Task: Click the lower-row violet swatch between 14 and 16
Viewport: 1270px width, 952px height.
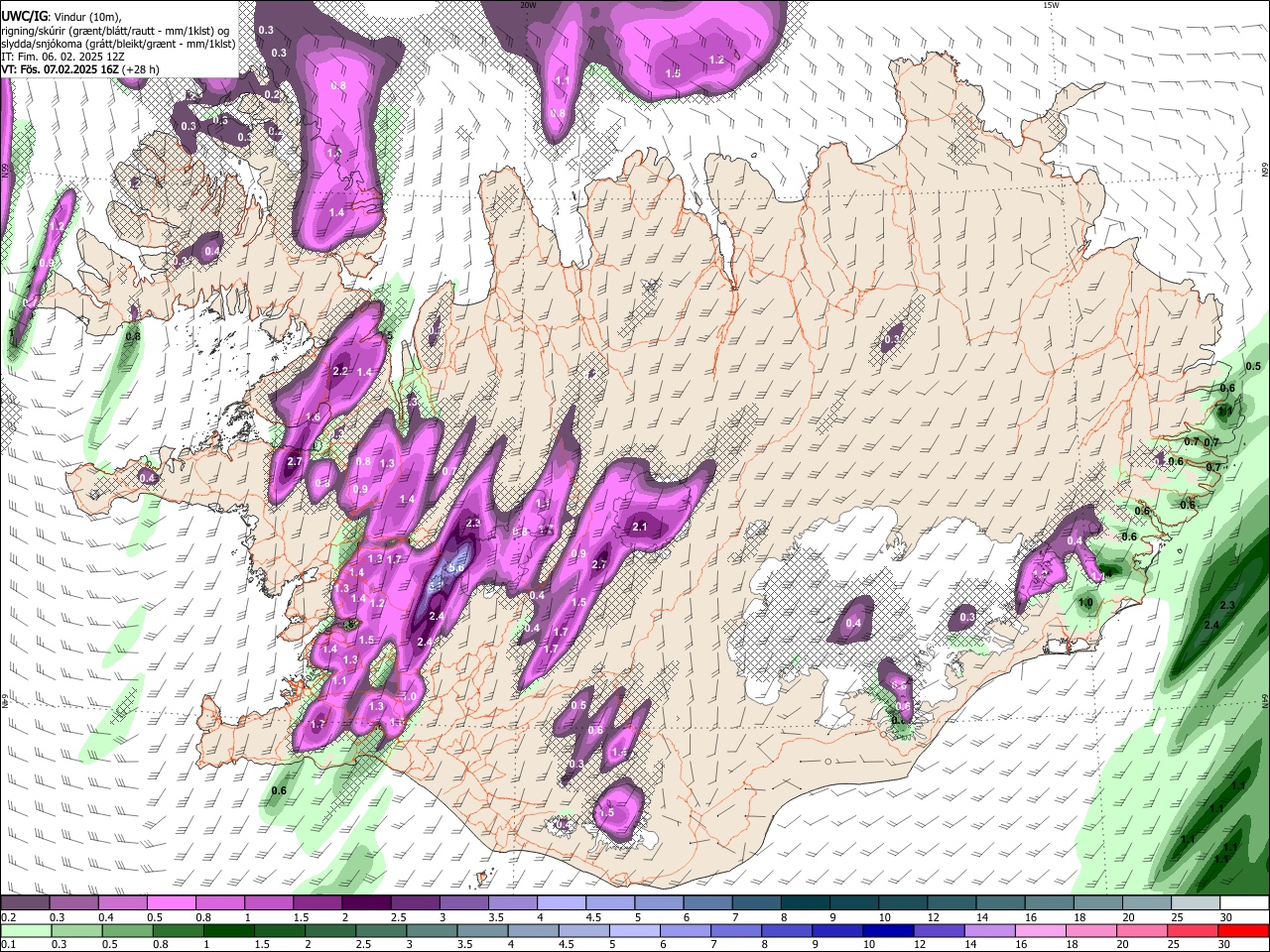Action: pyautogui.click(x=989, y=930)
